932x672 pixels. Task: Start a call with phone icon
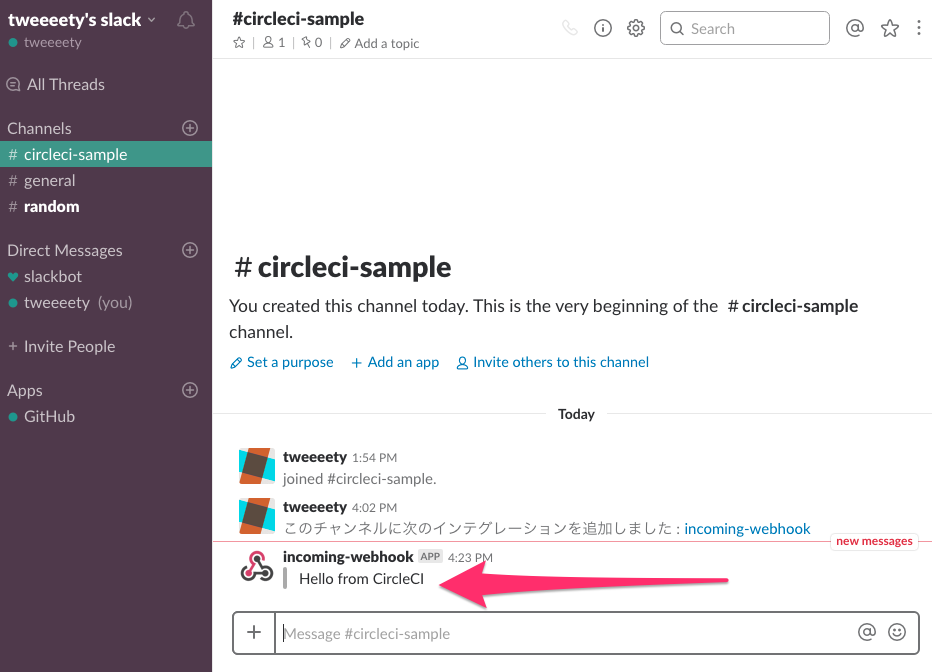[x=569, y=28]
